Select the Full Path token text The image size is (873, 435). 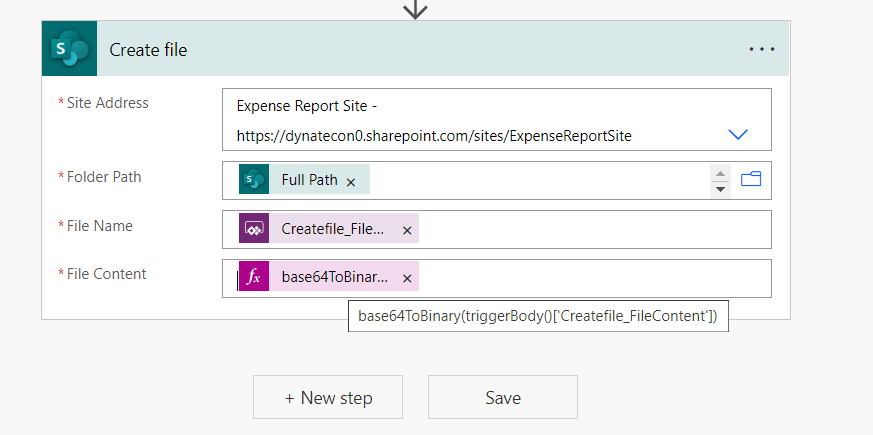click(x=309, y=180)
